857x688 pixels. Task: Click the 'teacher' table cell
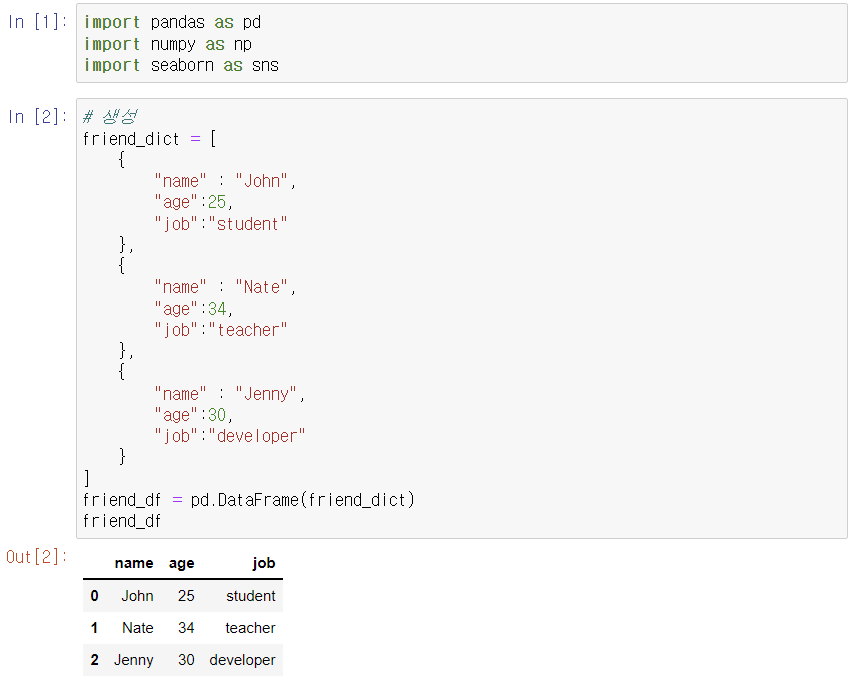pos(250,628)
